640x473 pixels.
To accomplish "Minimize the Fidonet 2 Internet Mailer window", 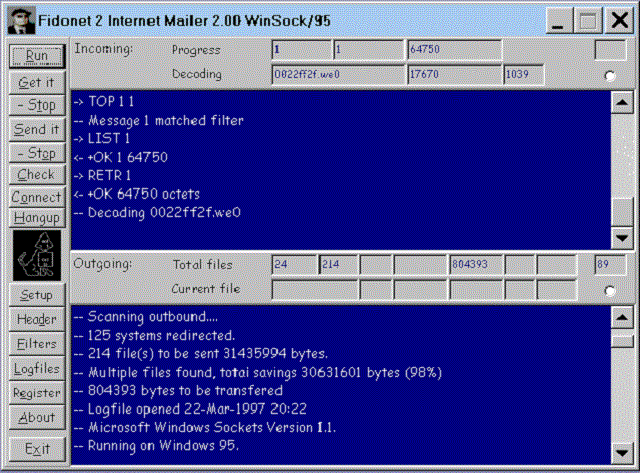I will (x=558, y=21).
